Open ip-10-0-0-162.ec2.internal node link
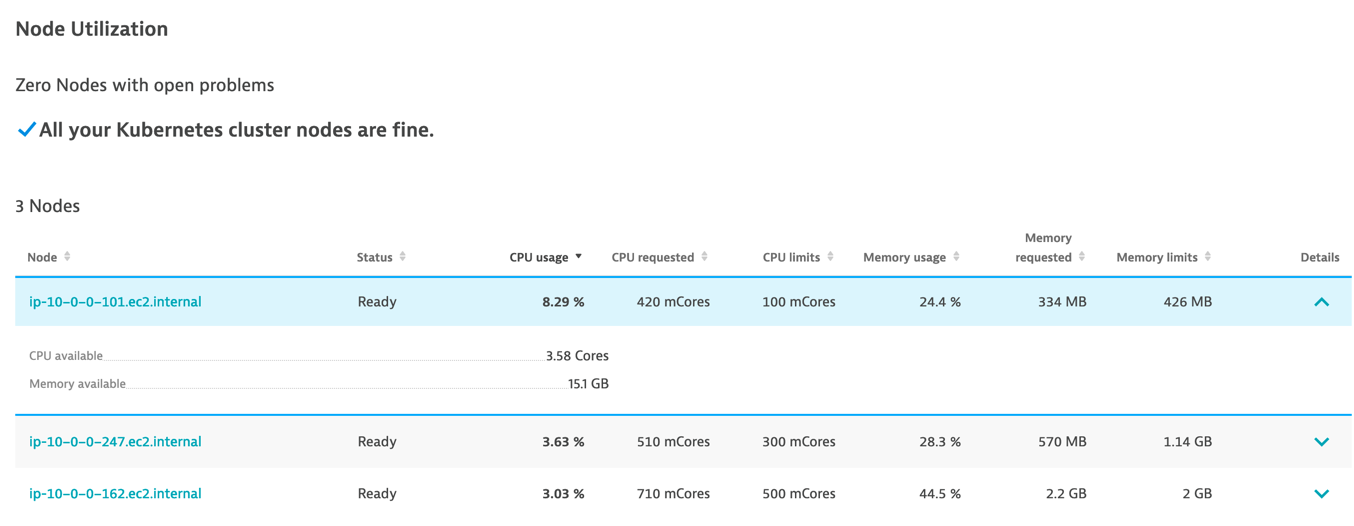The width and height of the screenshot is (1354, 526). pyautogui.click(x=115, y=493)
